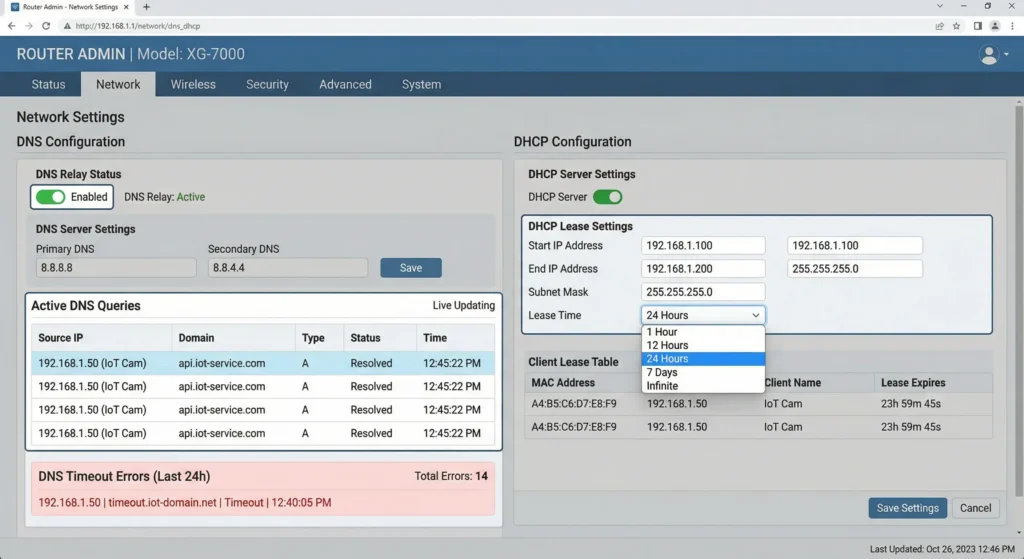Viewport: 1024px width, 559px height.
Task: Open the tab search chevron
Action: 940,6
